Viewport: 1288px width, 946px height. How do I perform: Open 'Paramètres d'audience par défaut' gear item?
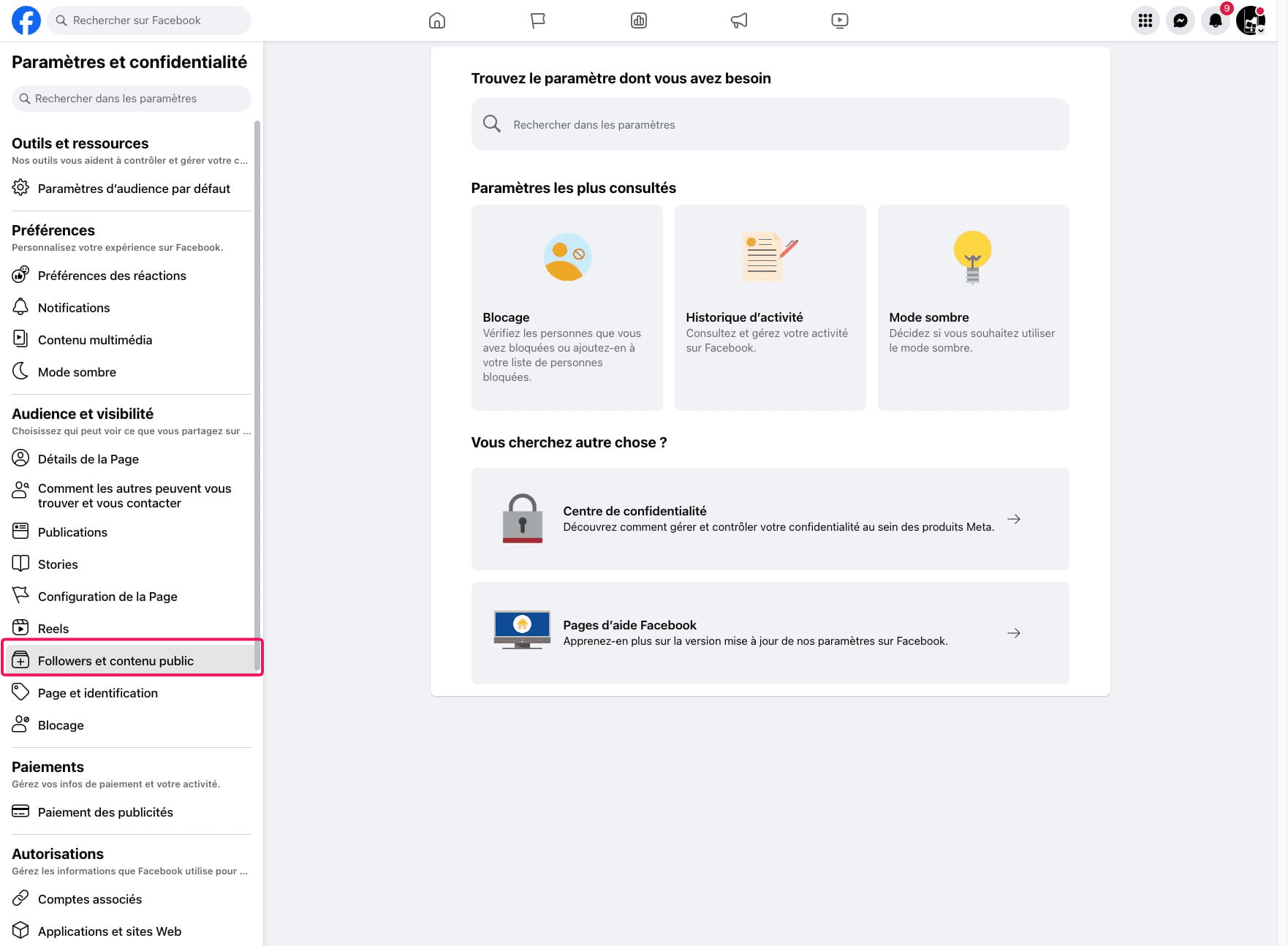point(135,188)
